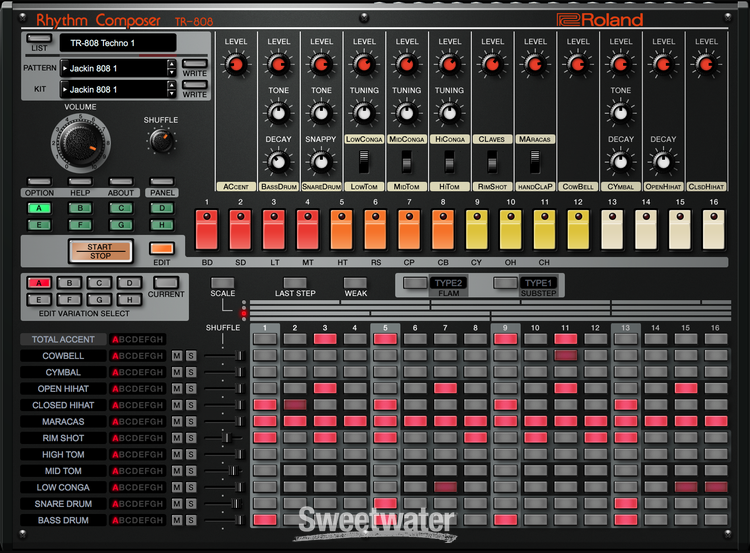Open the OPTION menu
The image size is (750, 553).
[39, 182]
